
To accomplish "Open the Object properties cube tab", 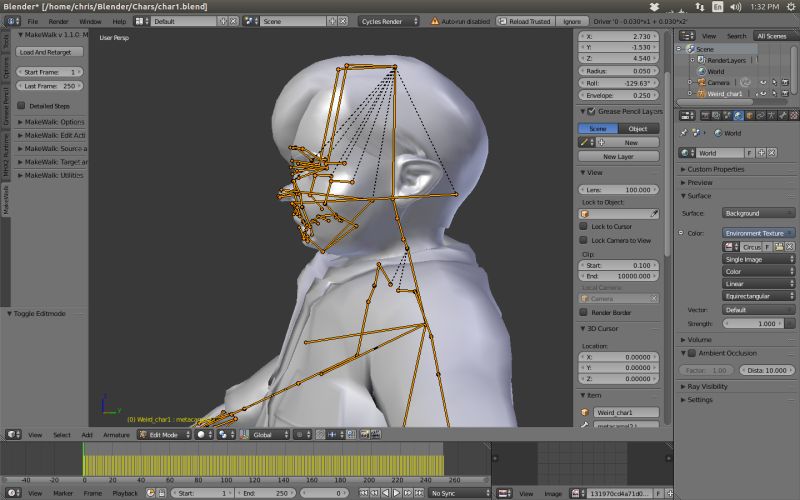I will (749, 116).
